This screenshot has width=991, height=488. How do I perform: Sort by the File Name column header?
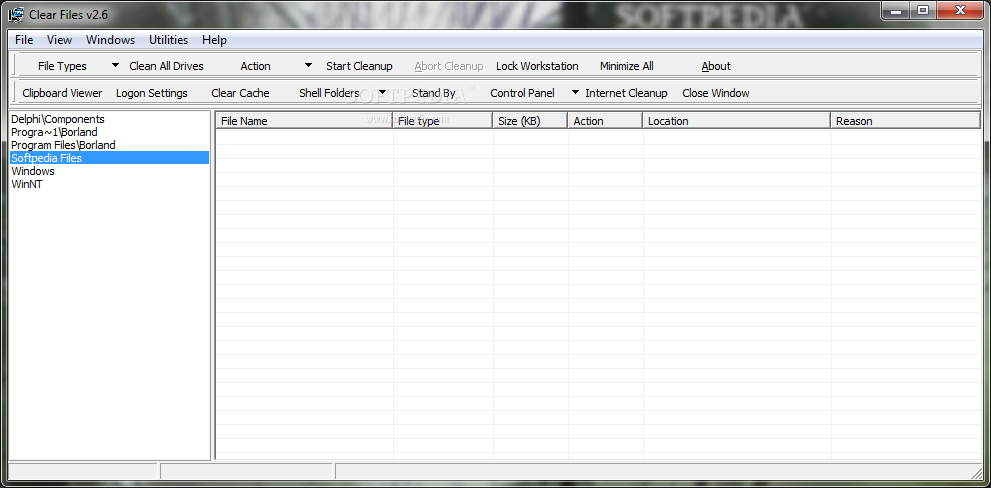click(305, 121)
